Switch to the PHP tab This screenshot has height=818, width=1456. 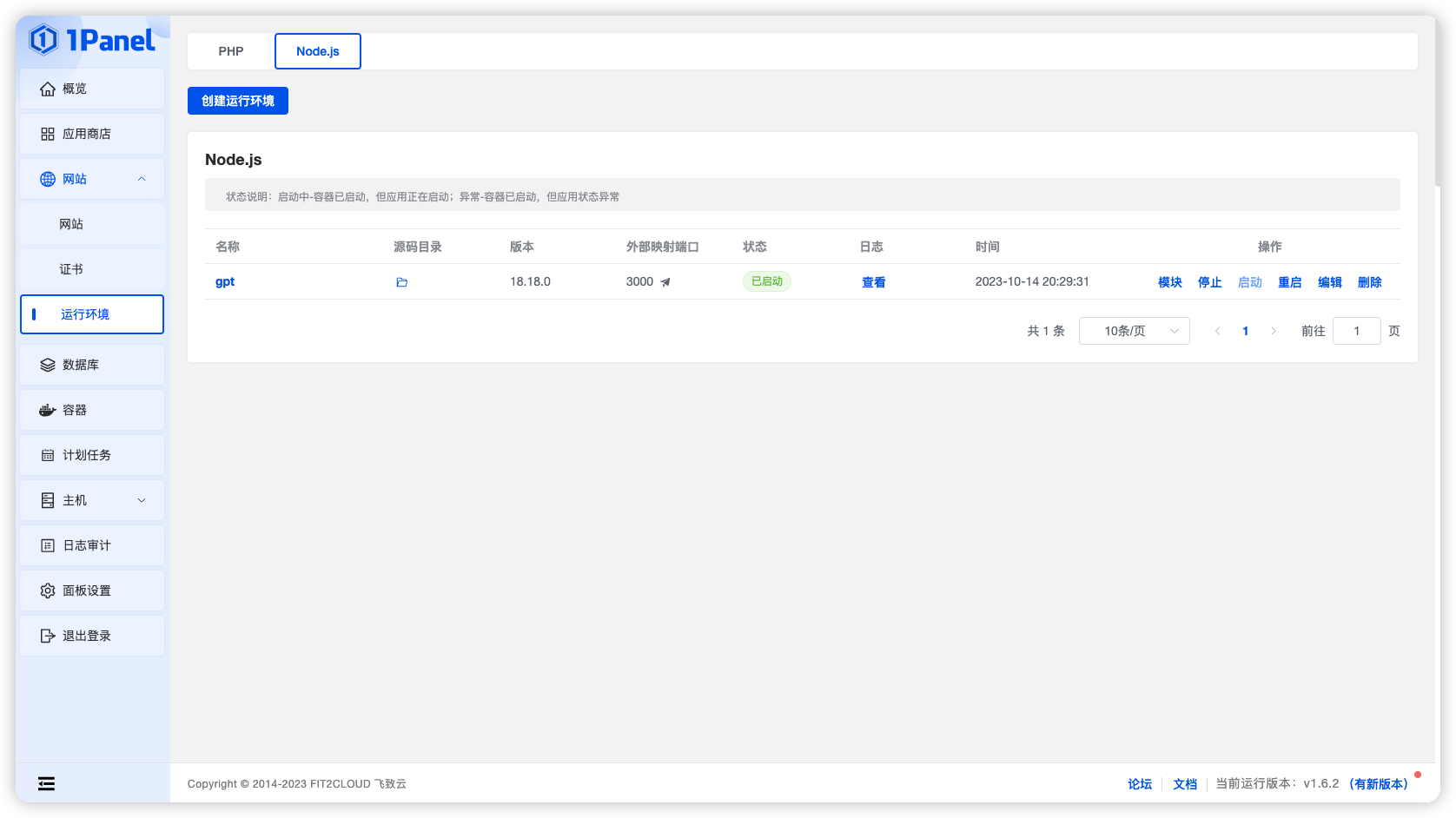coord(230,50)
